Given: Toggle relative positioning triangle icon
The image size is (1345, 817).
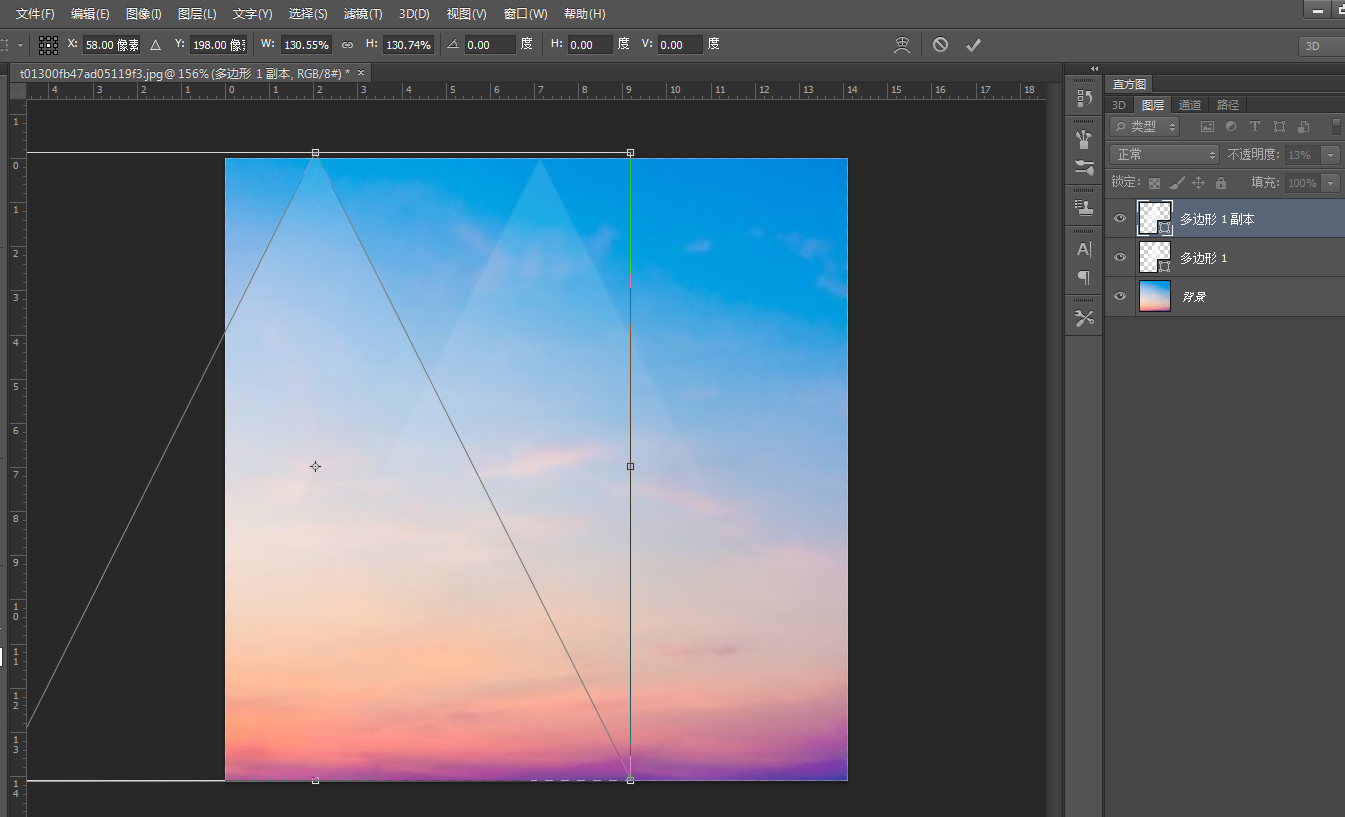Looking at the screenshot, I should [x=155, y=45].
